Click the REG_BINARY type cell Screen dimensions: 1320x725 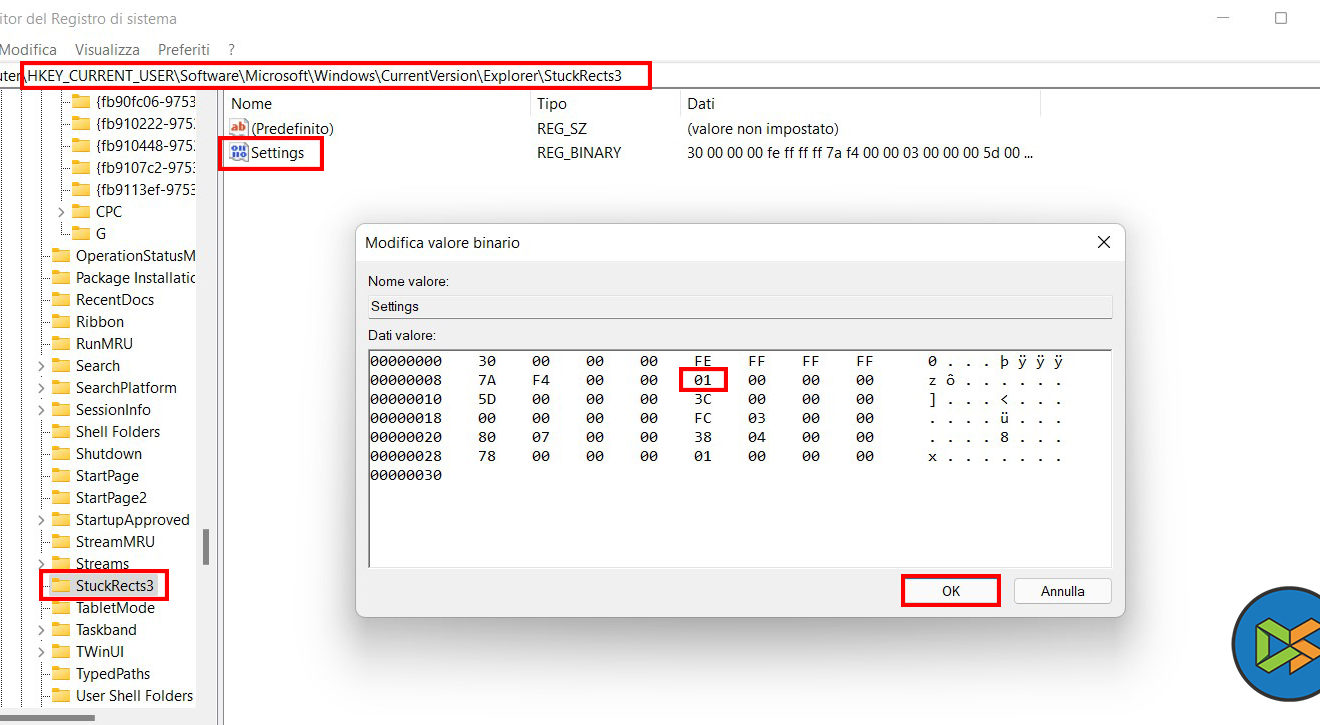click(579, 153)
